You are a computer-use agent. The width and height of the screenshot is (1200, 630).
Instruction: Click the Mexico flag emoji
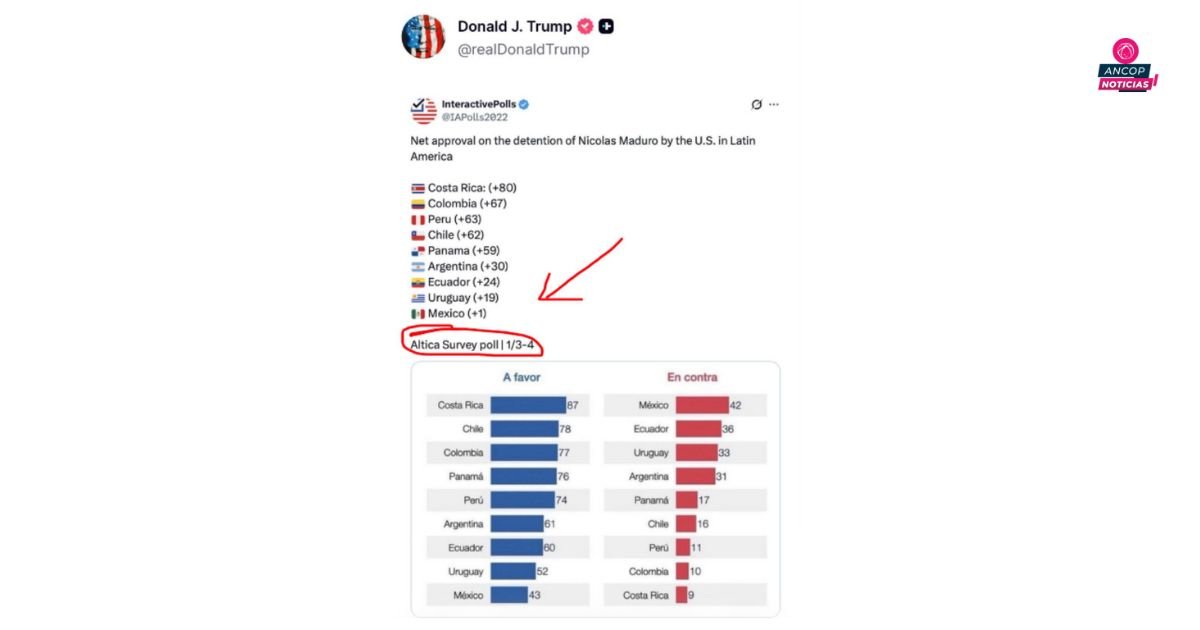[417, 314]
